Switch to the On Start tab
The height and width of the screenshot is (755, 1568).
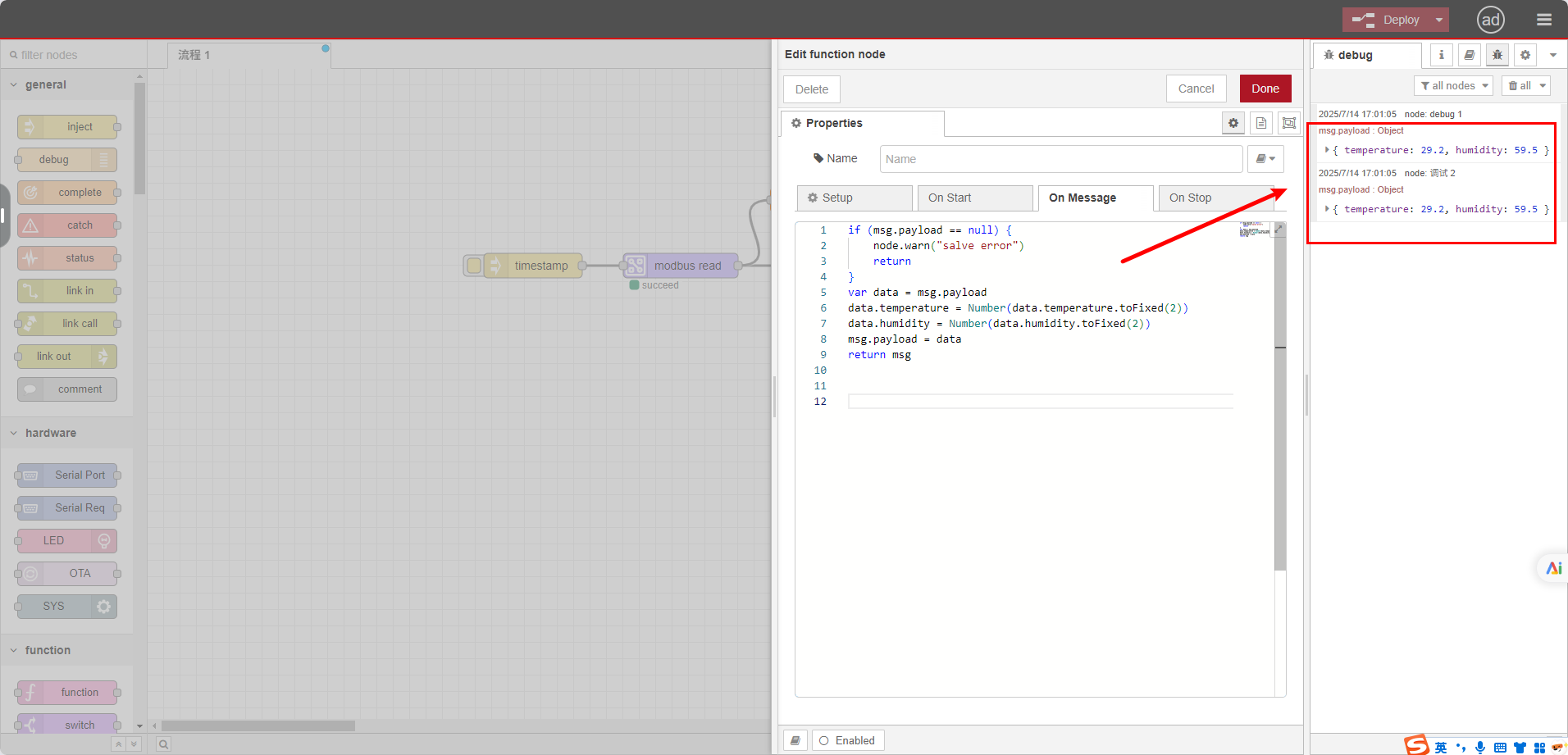[x=974, y=198]
